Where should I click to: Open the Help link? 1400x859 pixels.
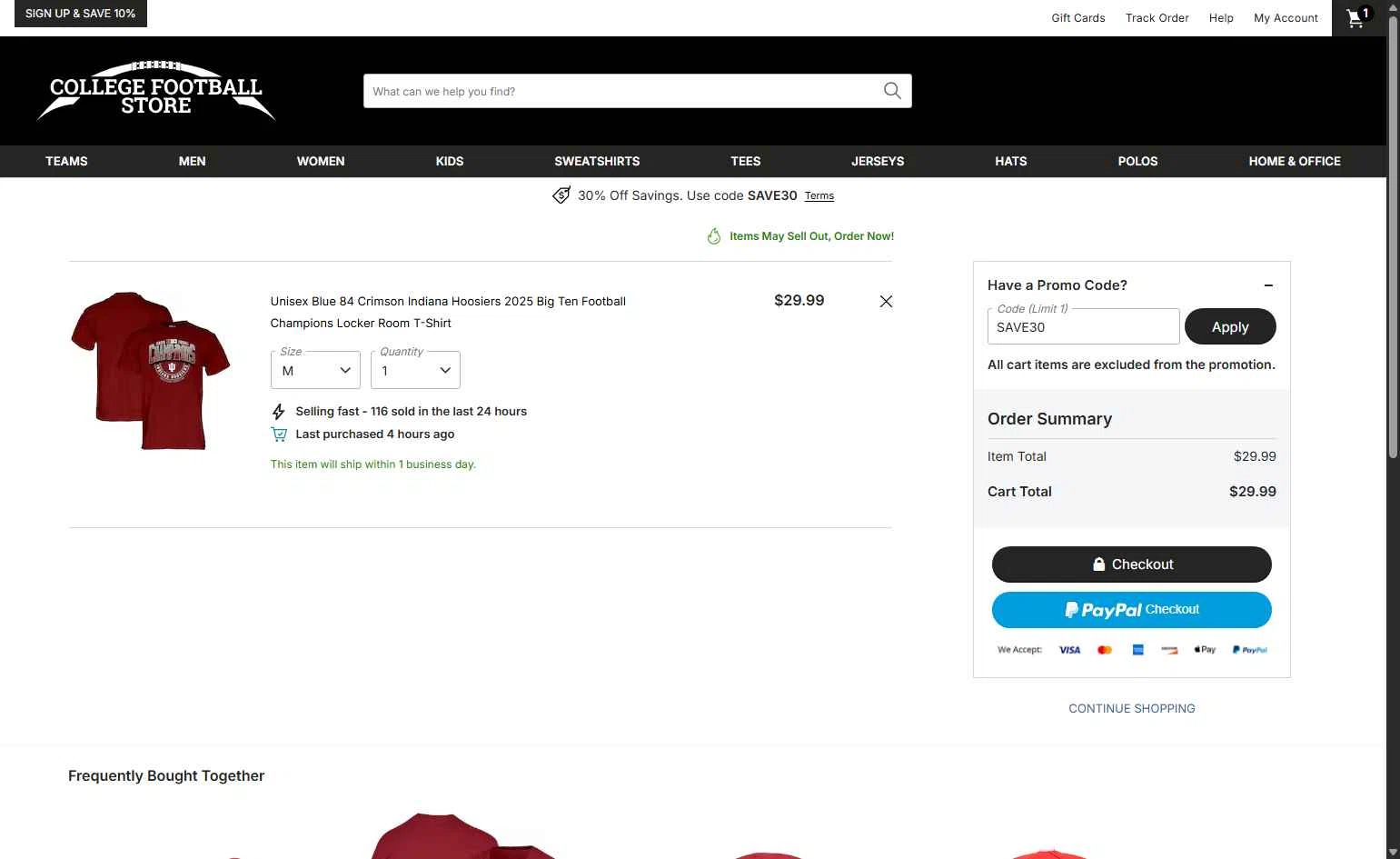point(1221,18)
